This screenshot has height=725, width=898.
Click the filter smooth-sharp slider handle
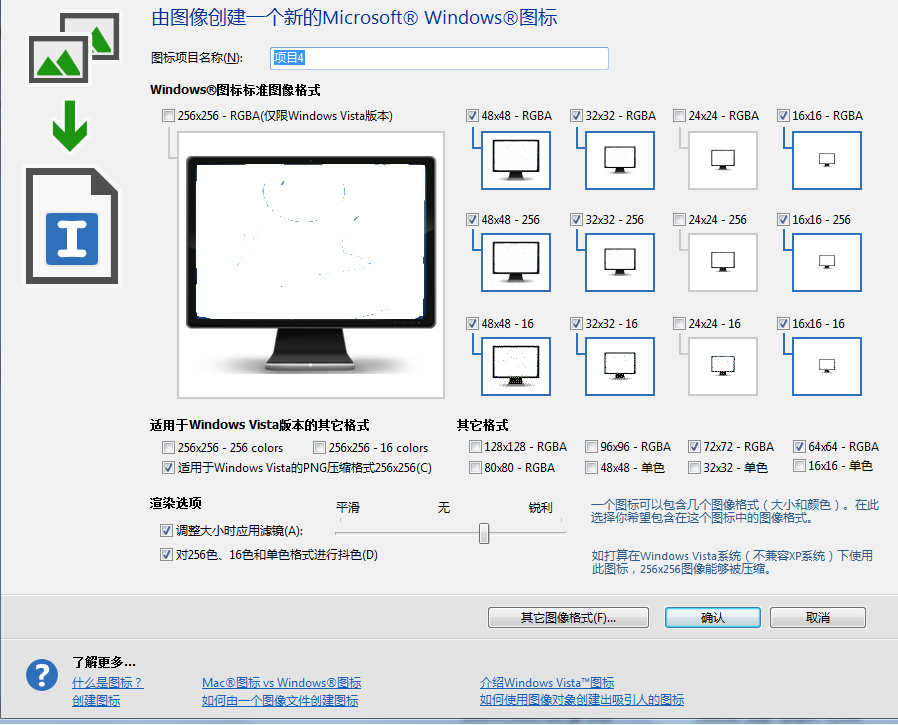(x=484, y=533)
